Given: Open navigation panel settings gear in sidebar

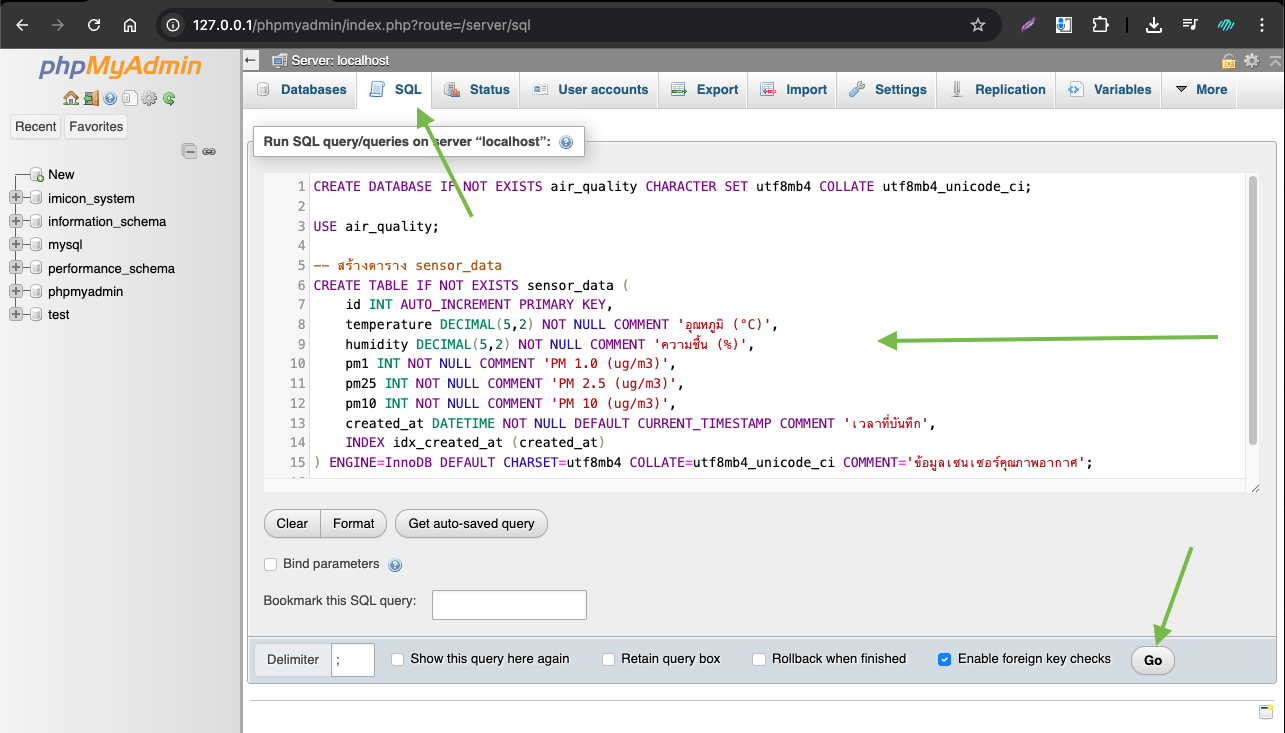Looking at the screenshot, I should coord(149,98).
